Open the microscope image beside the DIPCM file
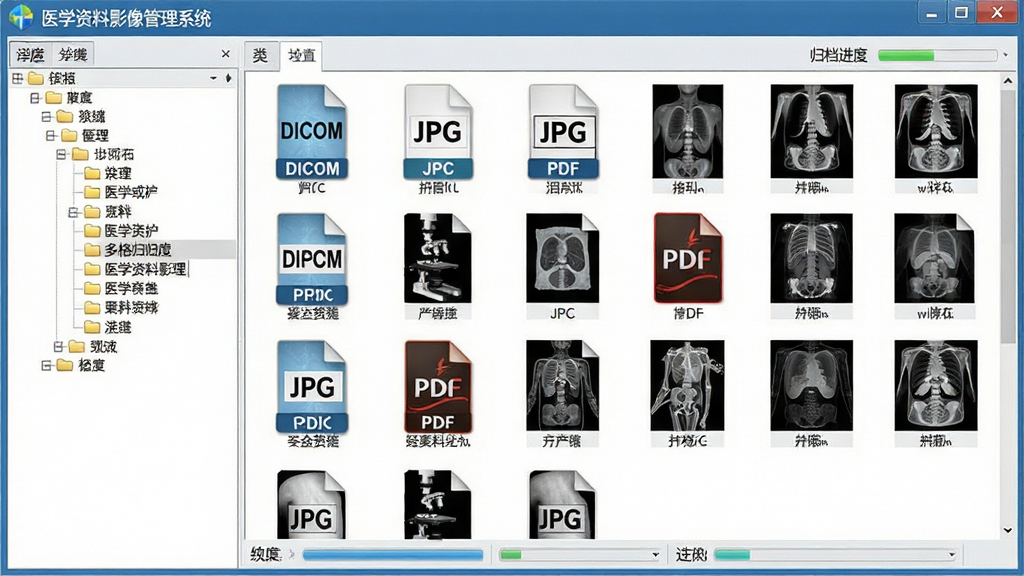The width and height of the screenshot is (1024, 576). coord(438,258)
